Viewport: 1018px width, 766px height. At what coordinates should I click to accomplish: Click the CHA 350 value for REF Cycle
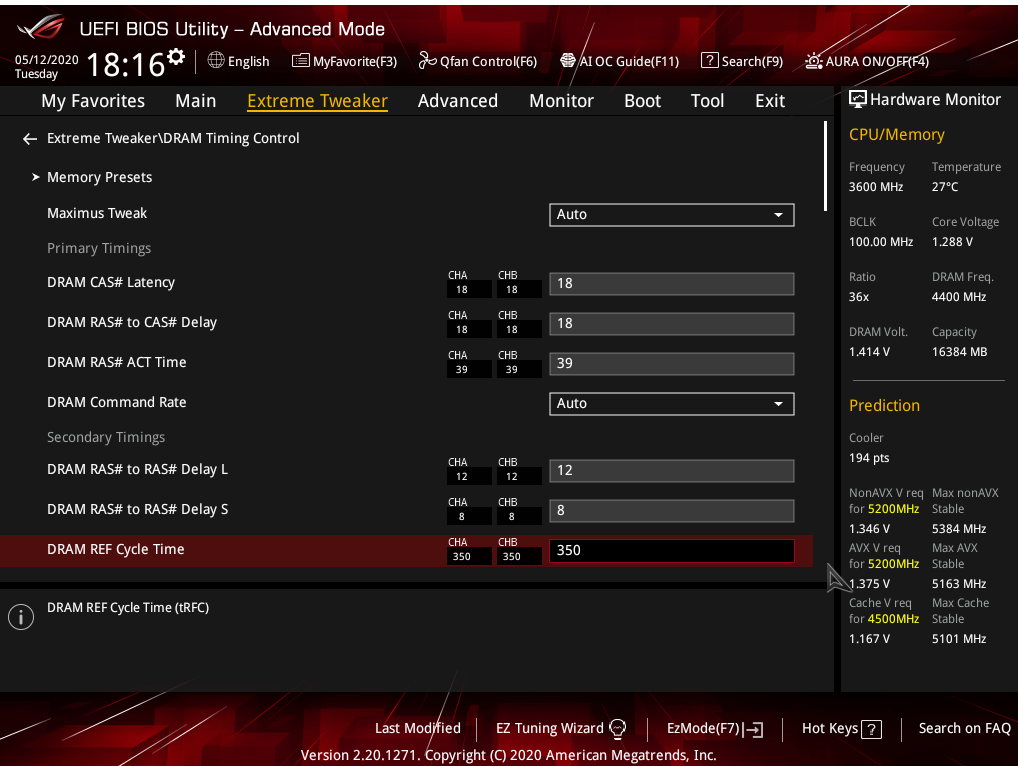point(462,556)
